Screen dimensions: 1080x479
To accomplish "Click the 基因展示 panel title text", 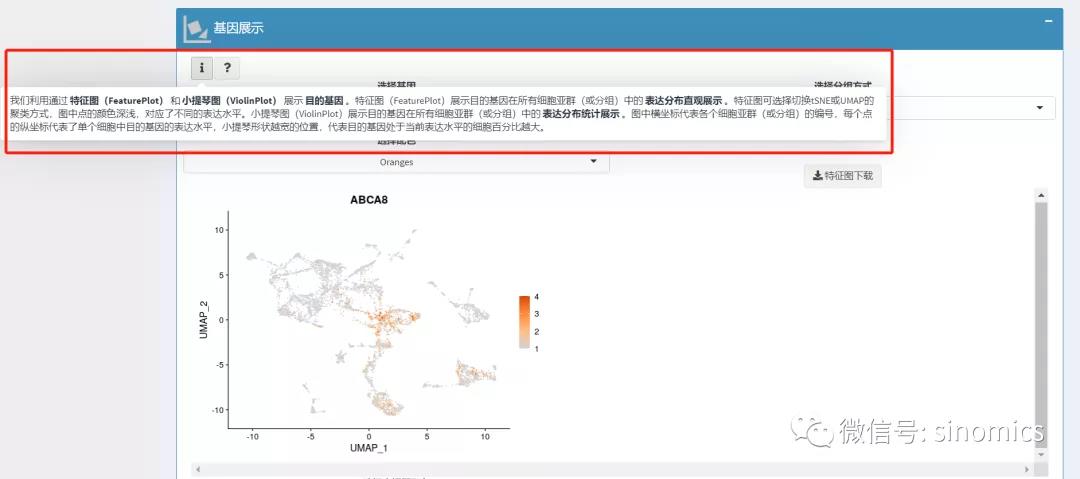I will point(238,29).
